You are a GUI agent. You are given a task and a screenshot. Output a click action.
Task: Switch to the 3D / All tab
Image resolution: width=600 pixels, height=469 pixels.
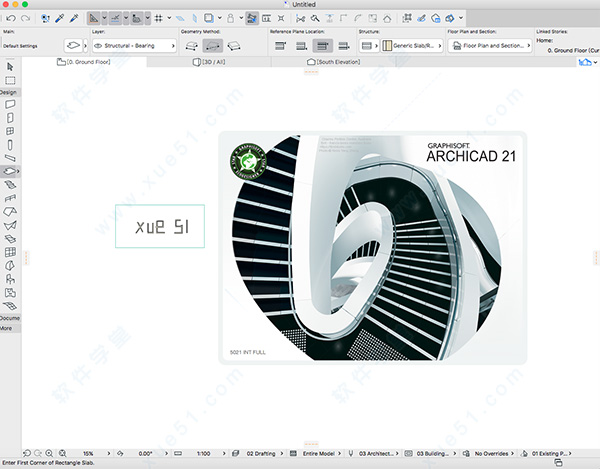pyautogui.click(x=209, y=62)
